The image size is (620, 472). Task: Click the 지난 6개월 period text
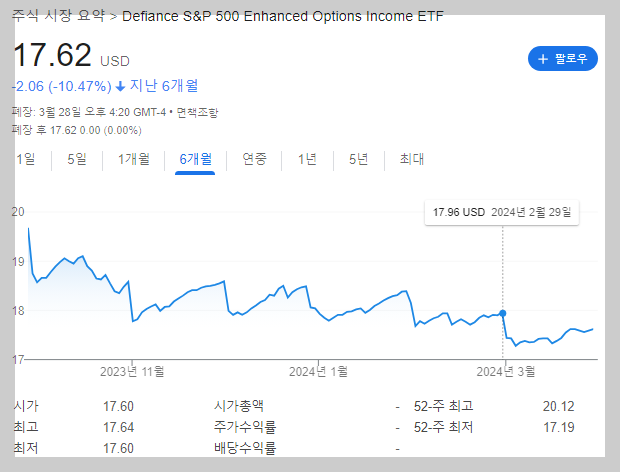pos(164,86)
